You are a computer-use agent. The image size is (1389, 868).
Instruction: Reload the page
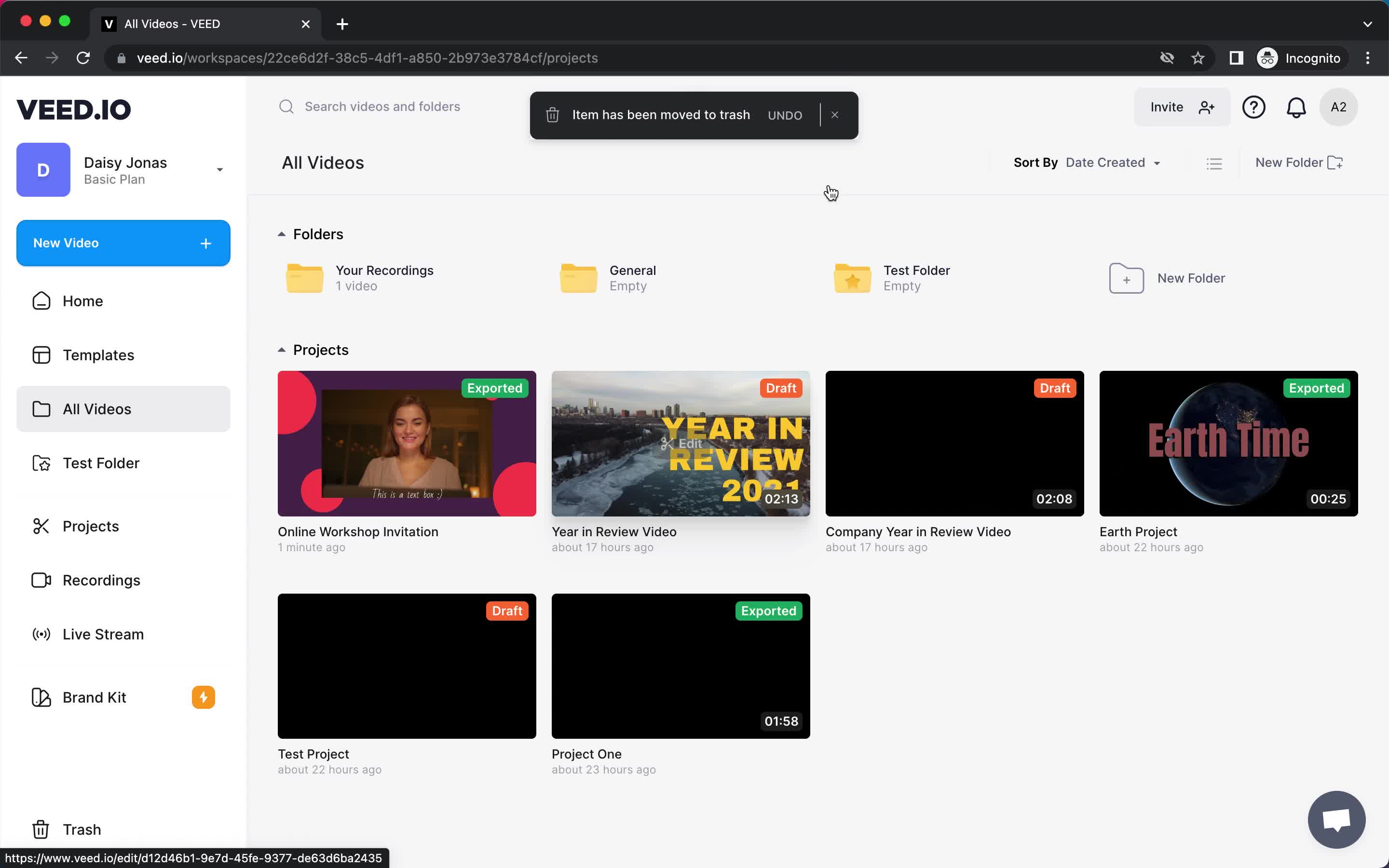[83, 58]
